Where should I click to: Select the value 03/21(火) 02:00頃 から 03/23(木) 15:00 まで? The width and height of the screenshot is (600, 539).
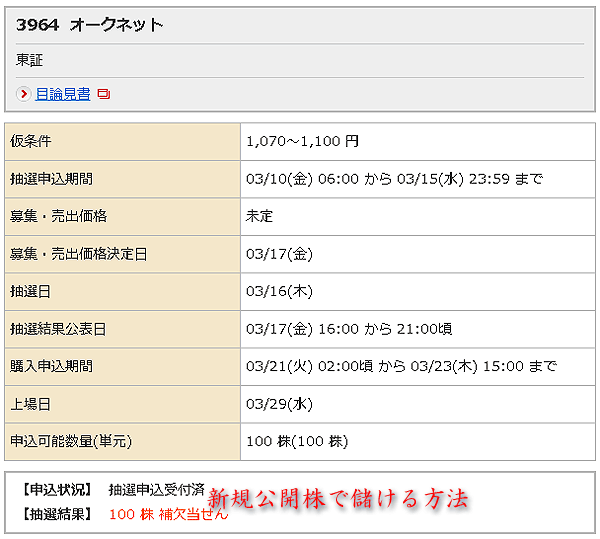coord(401,366)
